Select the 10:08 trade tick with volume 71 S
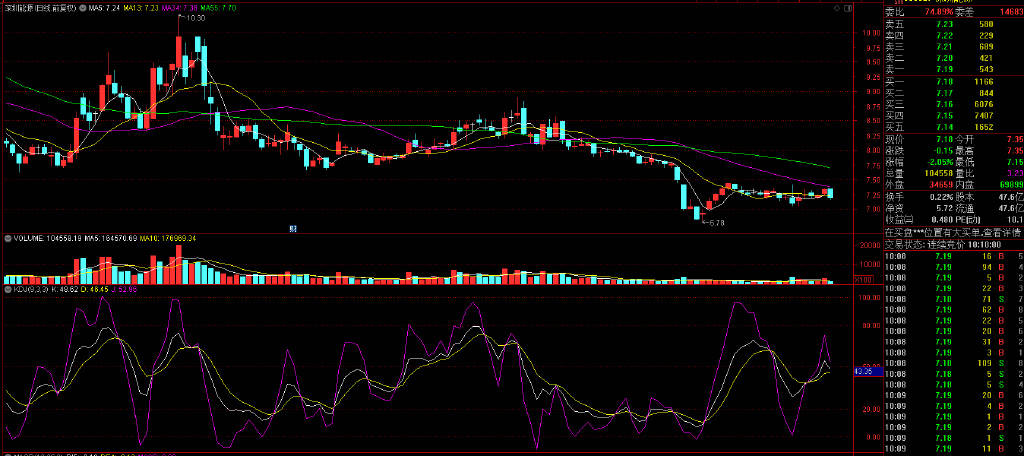 (x=953, y=299)
